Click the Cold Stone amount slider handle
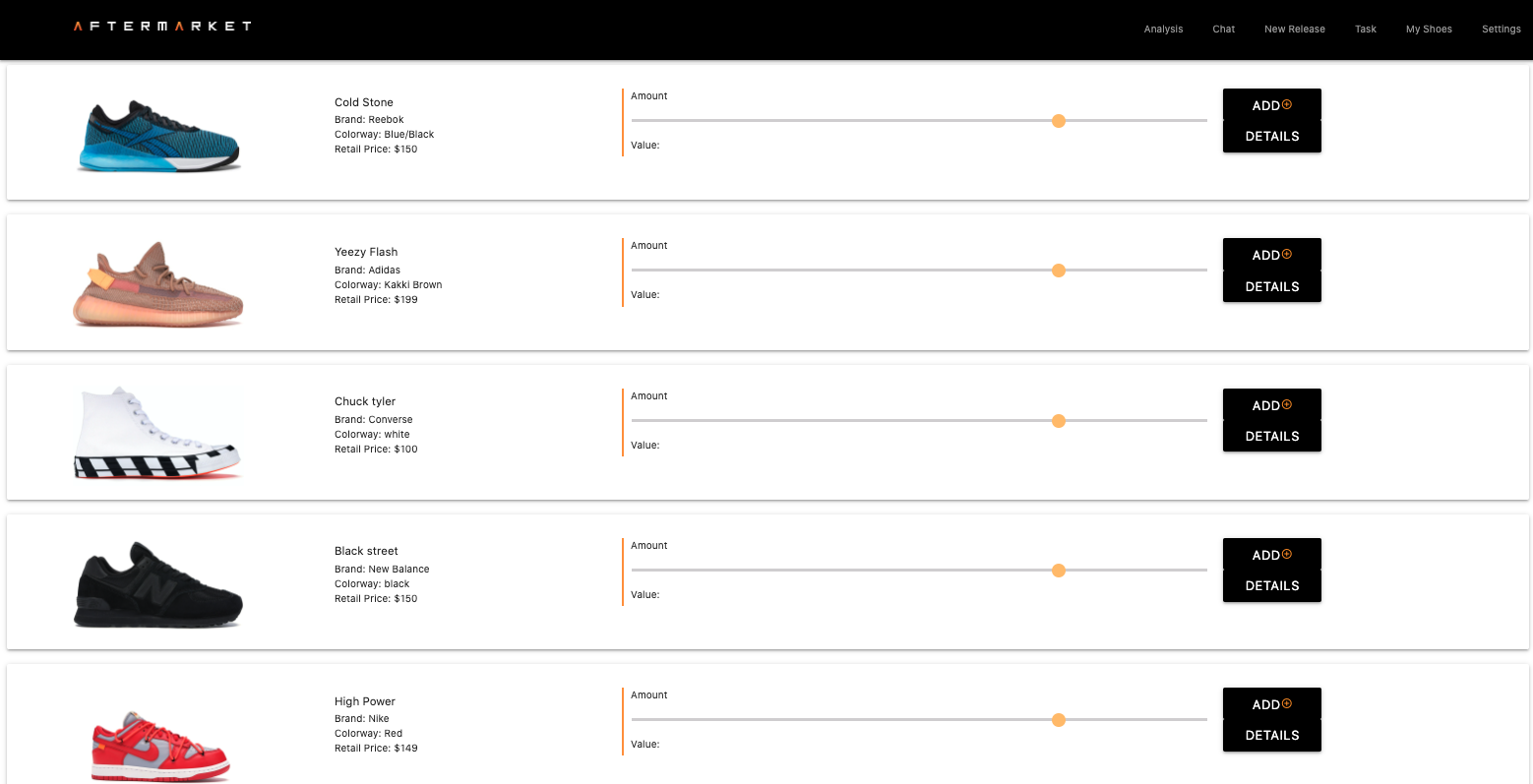The height and width of the screenshot is (784, 1533). pos(1059,121)
